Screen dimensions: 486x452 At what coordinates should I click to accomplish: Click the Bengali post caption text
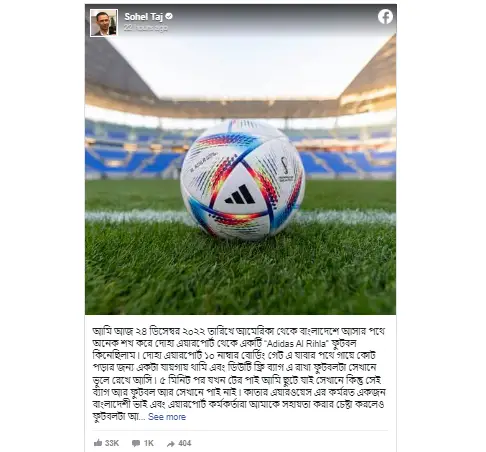click(239, 374)
